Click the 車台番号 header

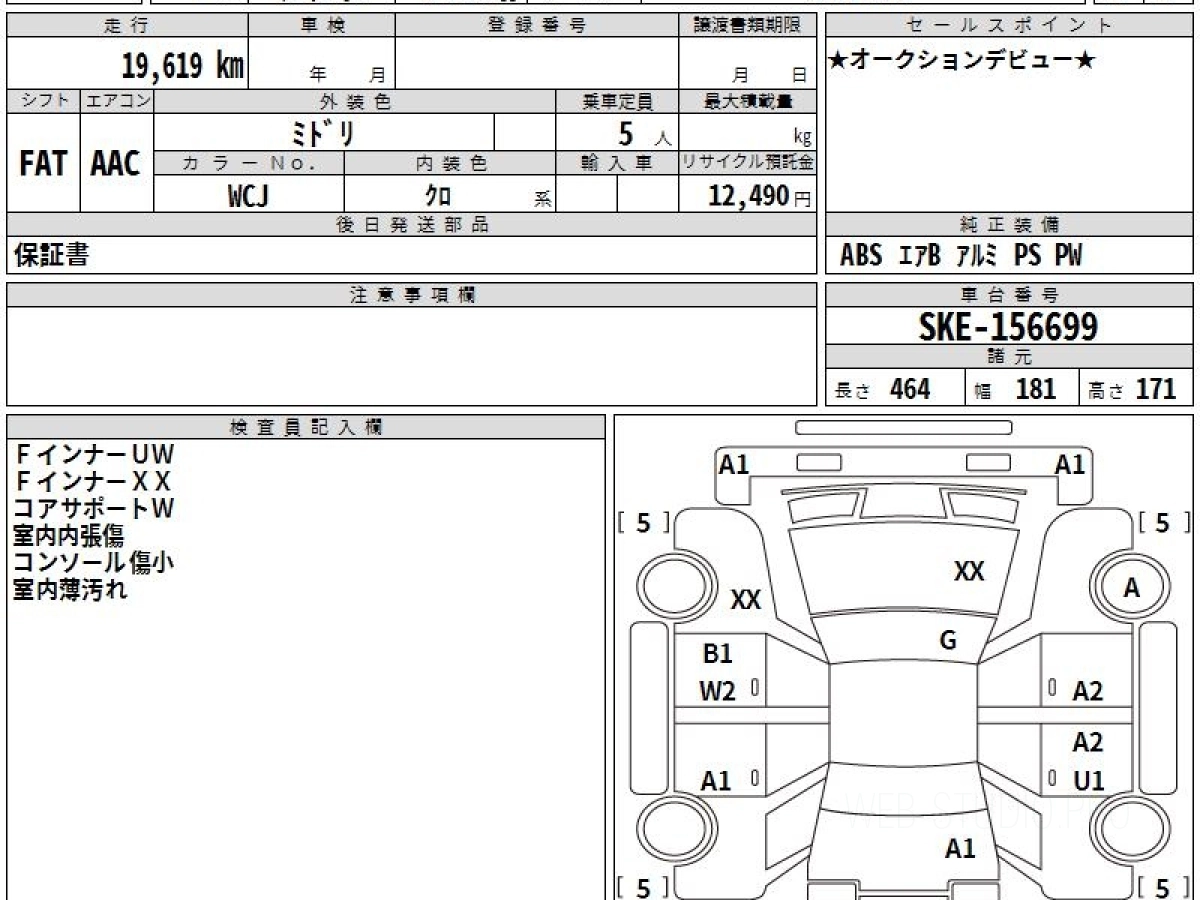pyautogui.click(x=1010, y=295)
